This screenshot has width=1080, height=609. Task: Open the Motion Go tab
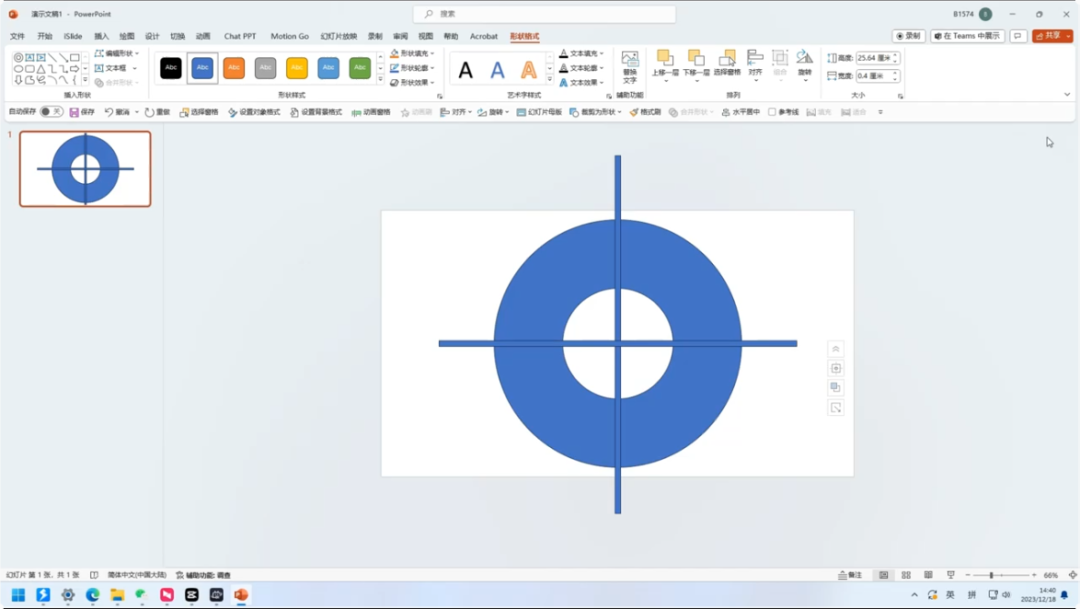289,37
